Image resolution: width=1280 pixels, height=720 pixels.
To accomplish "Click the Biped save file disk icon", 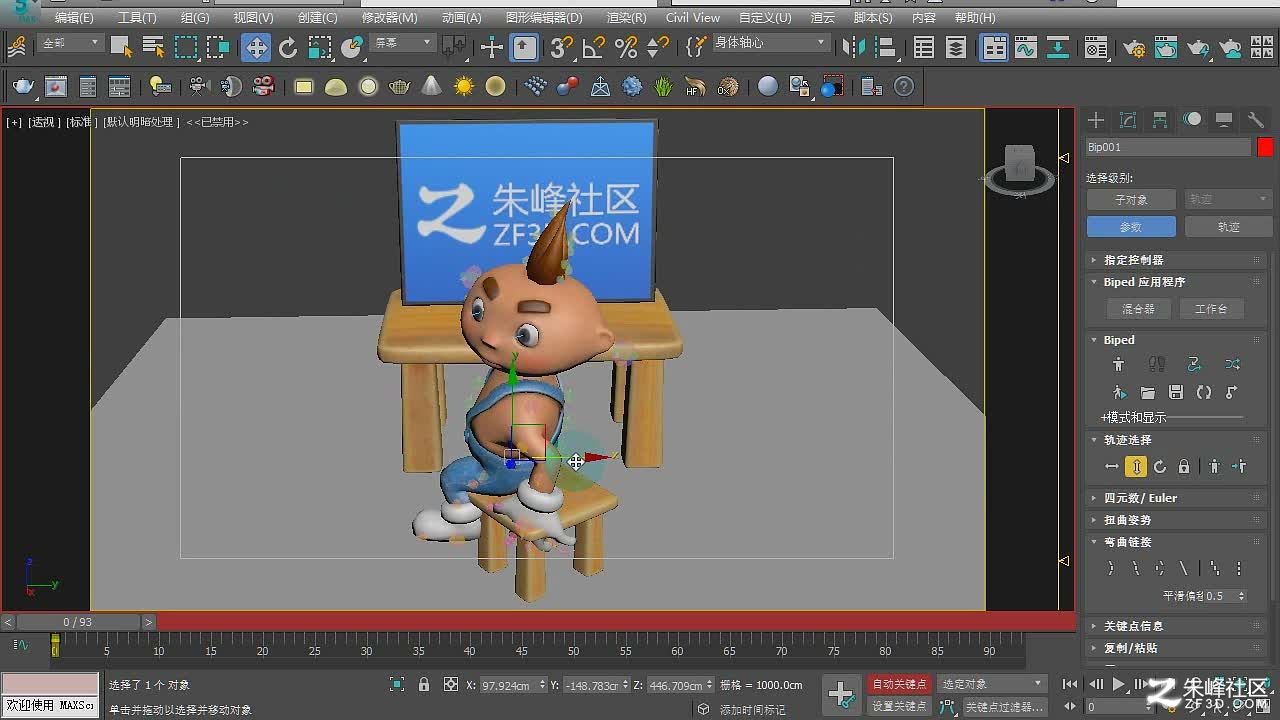I will point(1176,393).
